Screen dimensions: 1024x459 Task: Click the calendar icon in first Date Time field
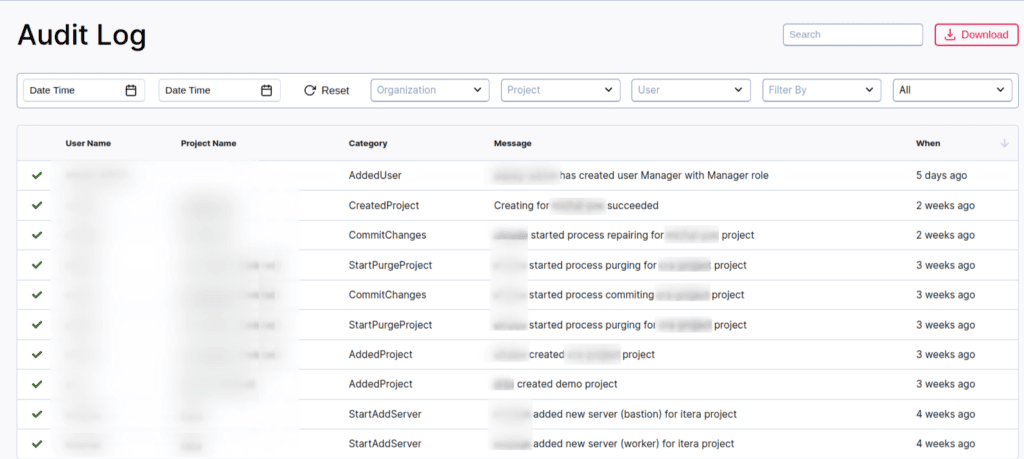click(x=131, y=90)
